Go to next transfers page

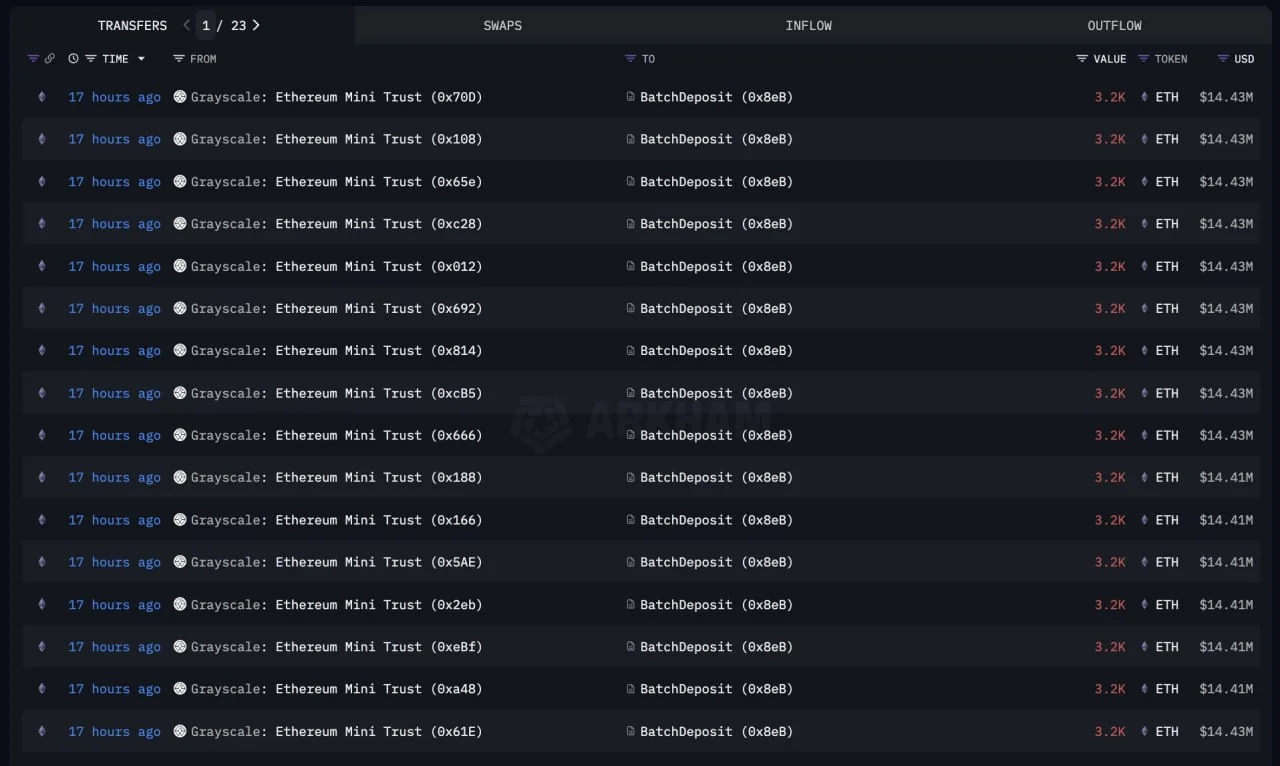[x=256, y=25]
